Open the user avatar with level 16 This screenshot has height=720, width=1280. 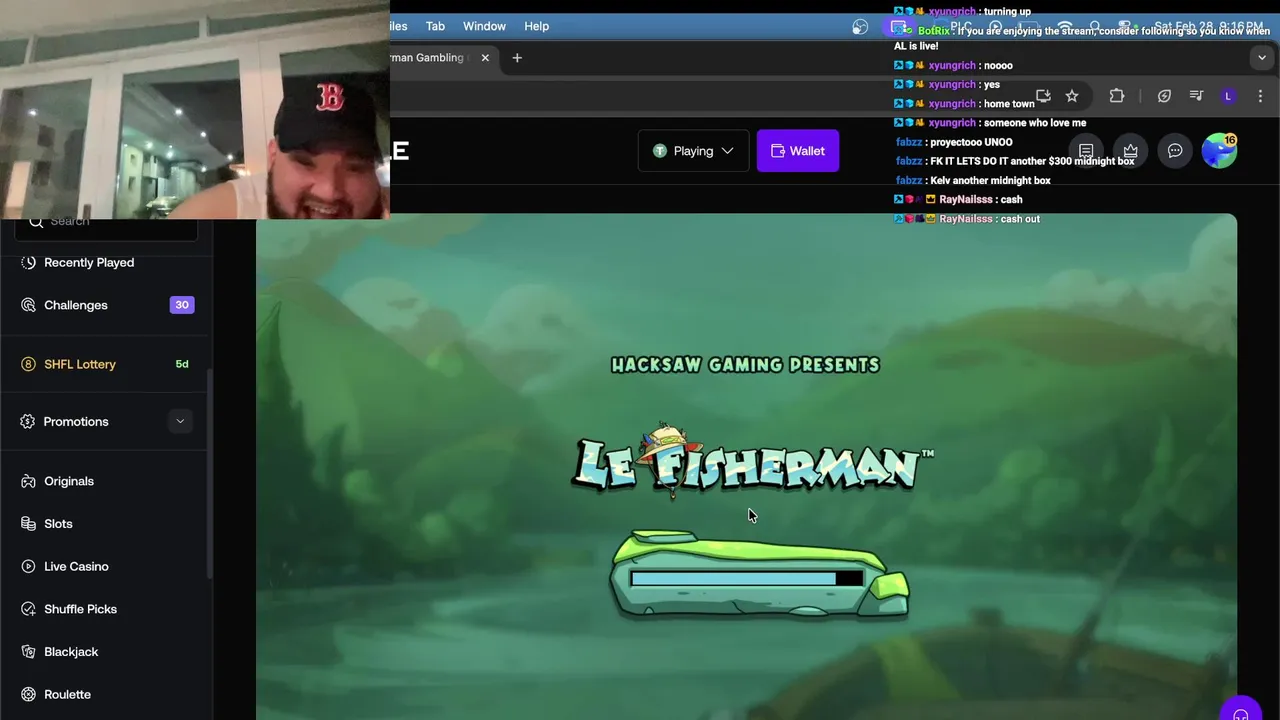[x=1219, y=151]
